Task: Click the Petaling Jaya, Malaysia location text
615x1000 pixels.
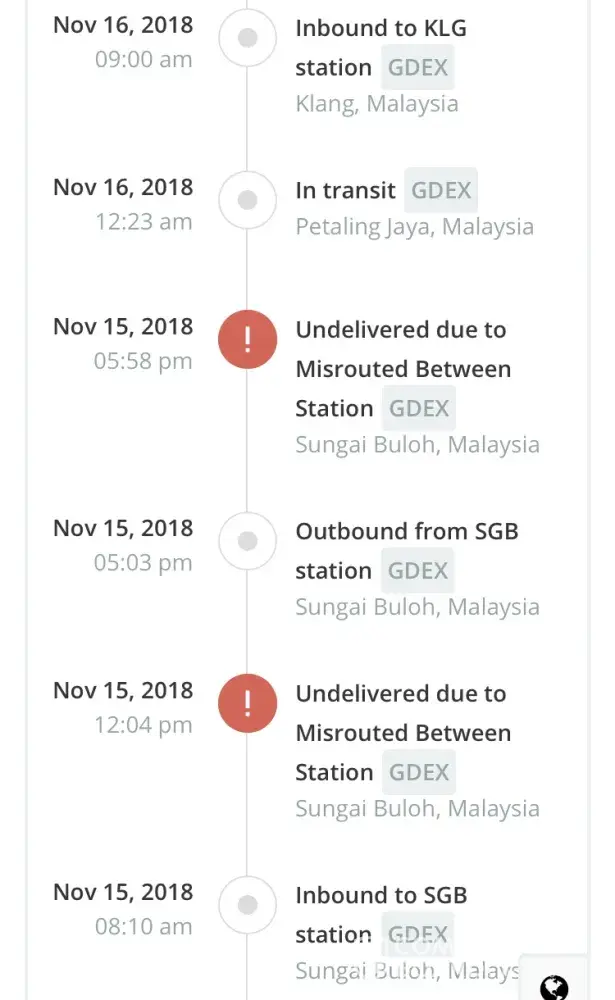Action: pyautogui.click(x=414, y=227)
